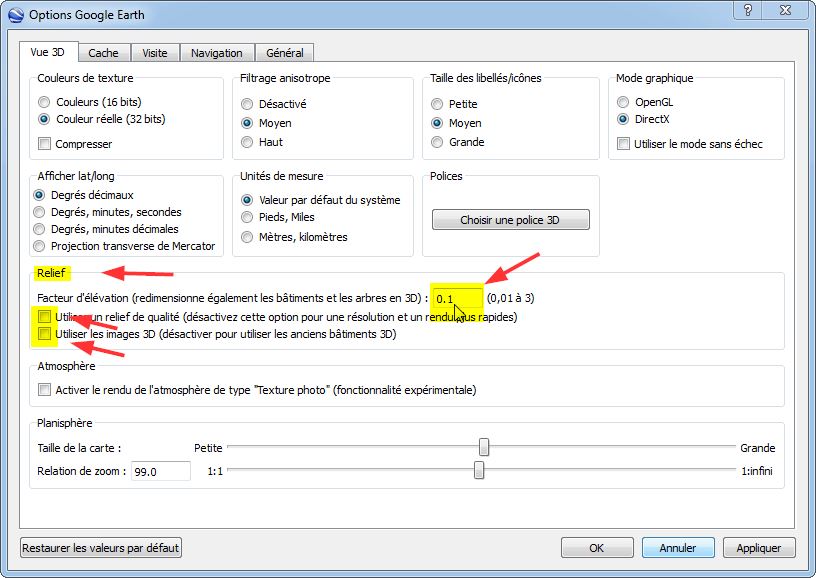Click the Polices group label
The width and height of the screenshot is (816, 578).
[x=446, y=176]
